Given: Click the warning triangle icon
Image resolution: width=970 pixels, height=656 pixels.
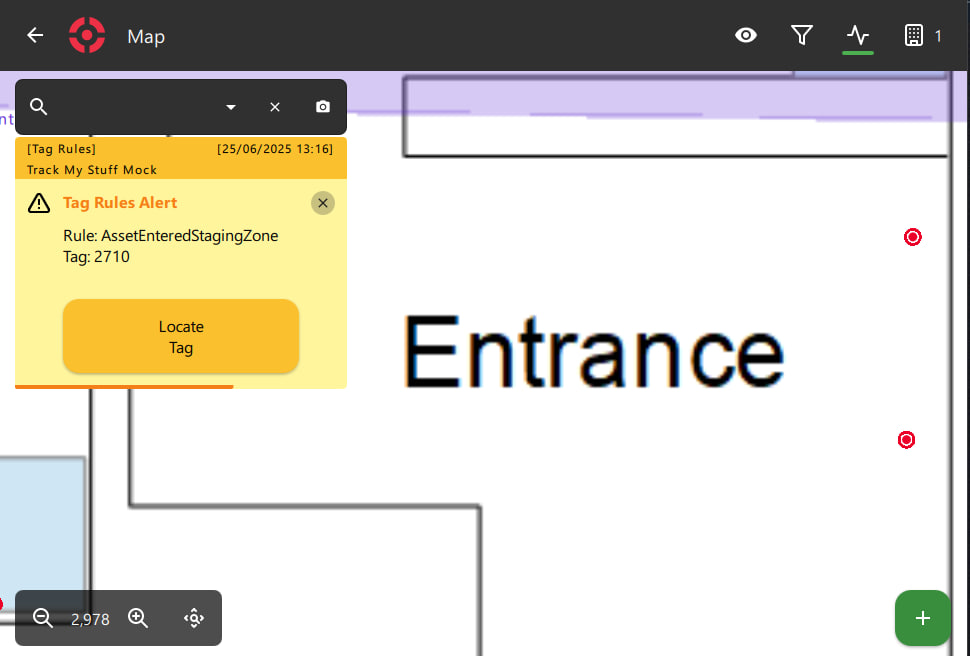Looking at the screenshot, I should tap(39, 203).
